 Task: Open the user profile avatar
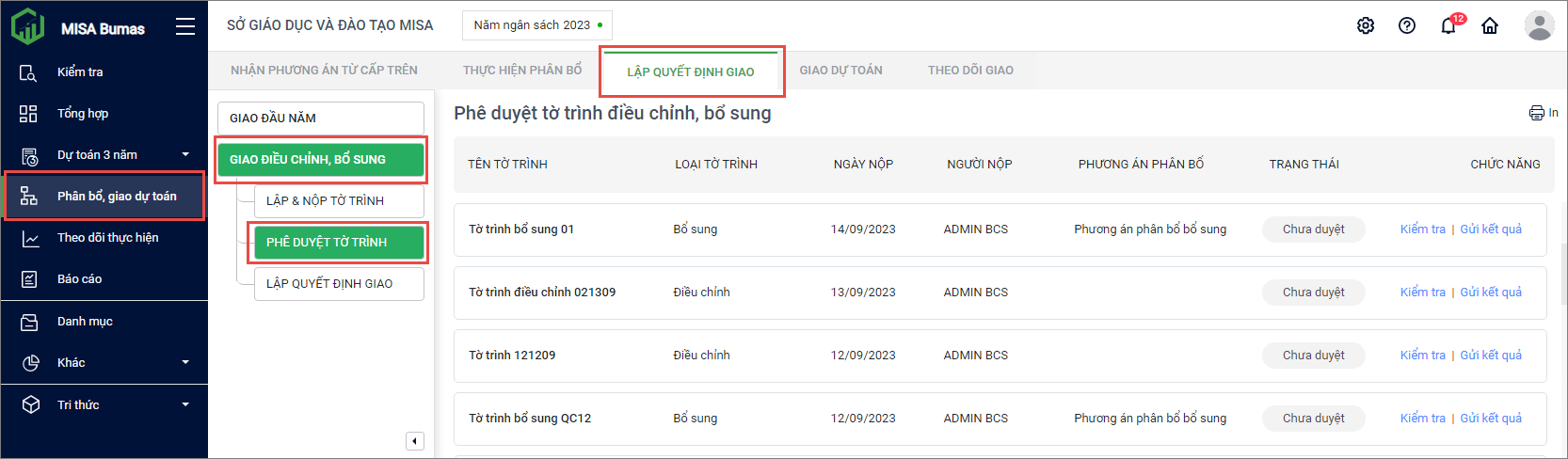click(x=1539, y=25)
